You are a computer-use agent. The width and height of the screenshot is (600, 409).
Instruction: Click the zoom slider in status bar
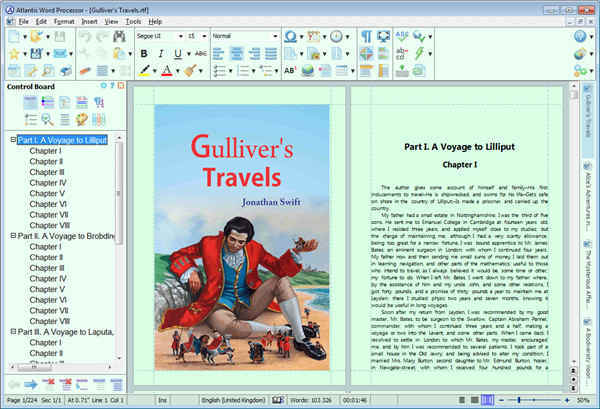click(x=534, y=400)
